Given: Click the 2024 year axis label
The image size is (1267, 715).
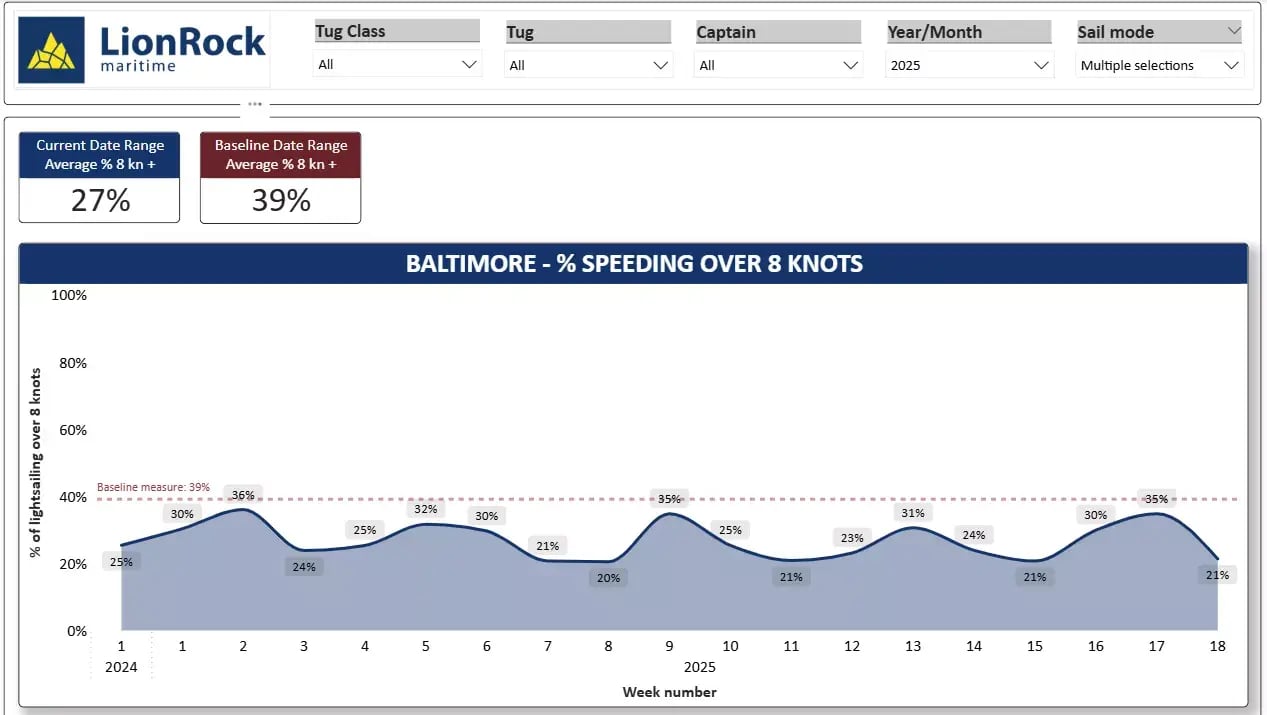Looking at the screenshot, I should 121,667.
